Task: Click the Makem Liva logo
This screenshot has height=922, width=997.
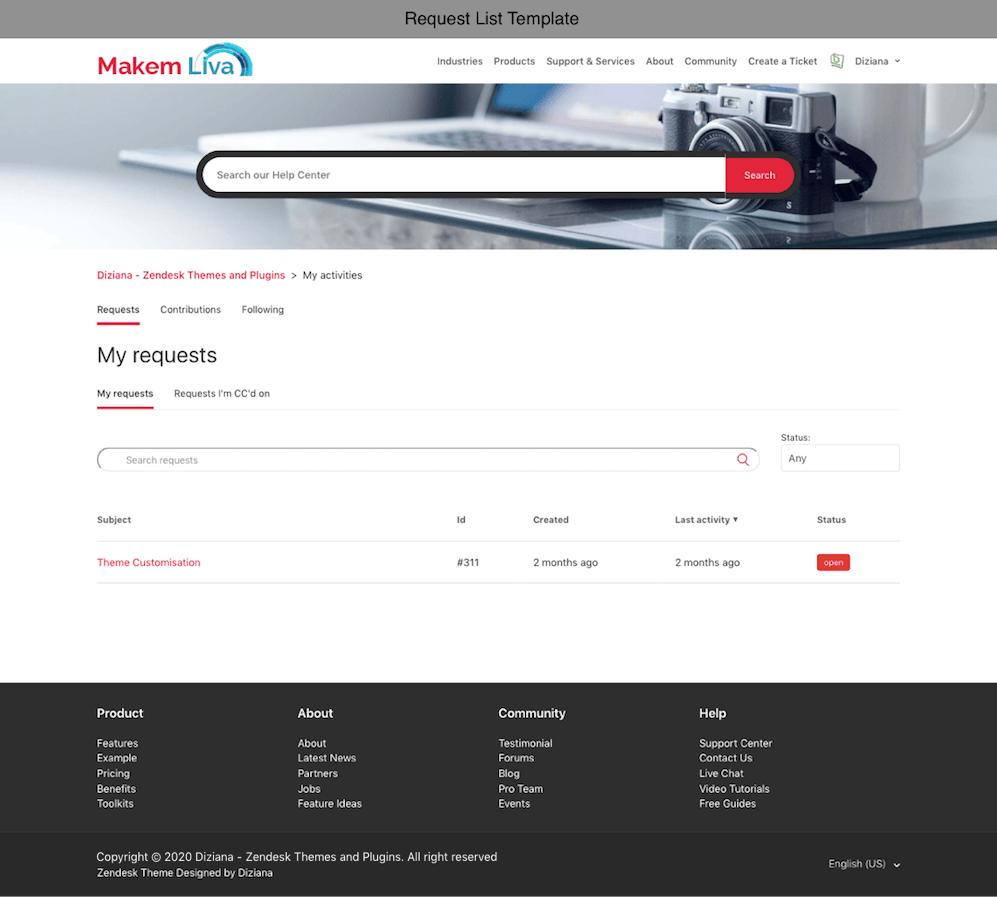Action: click(x=174, y=62)
